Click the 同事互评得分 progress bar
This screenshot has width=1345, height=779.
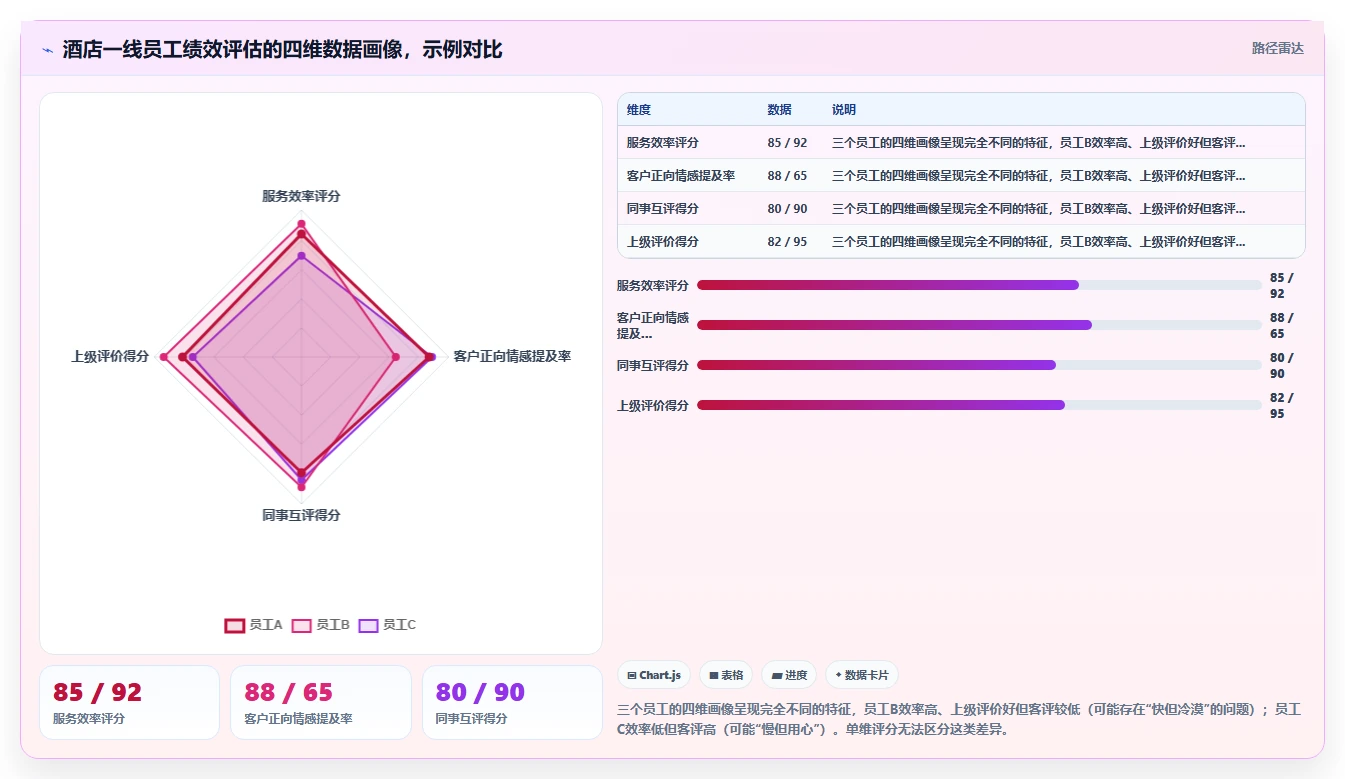pos(979,365)
